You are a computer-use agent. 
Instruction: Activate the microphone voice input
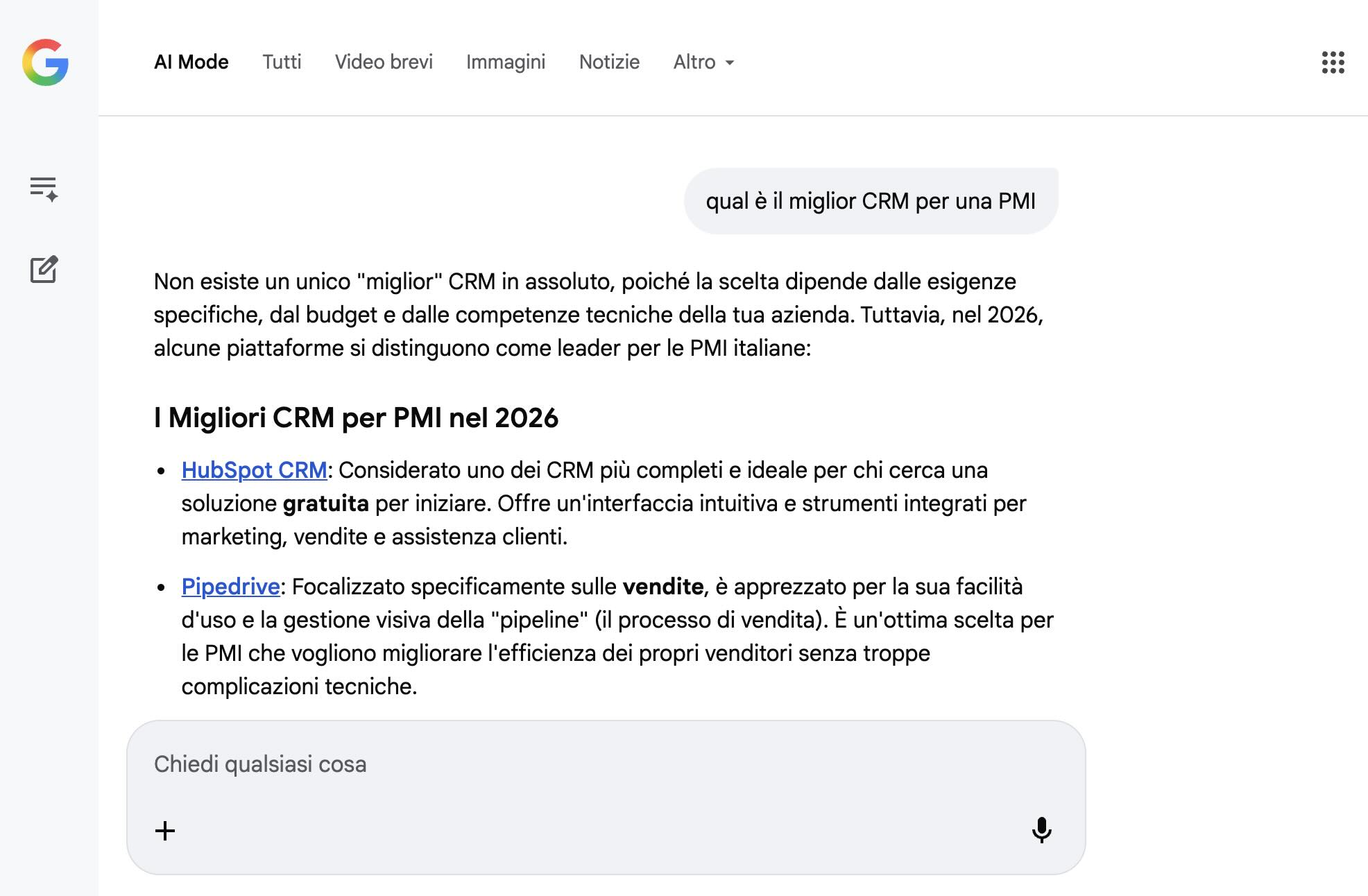click(x=1041, y=830)
